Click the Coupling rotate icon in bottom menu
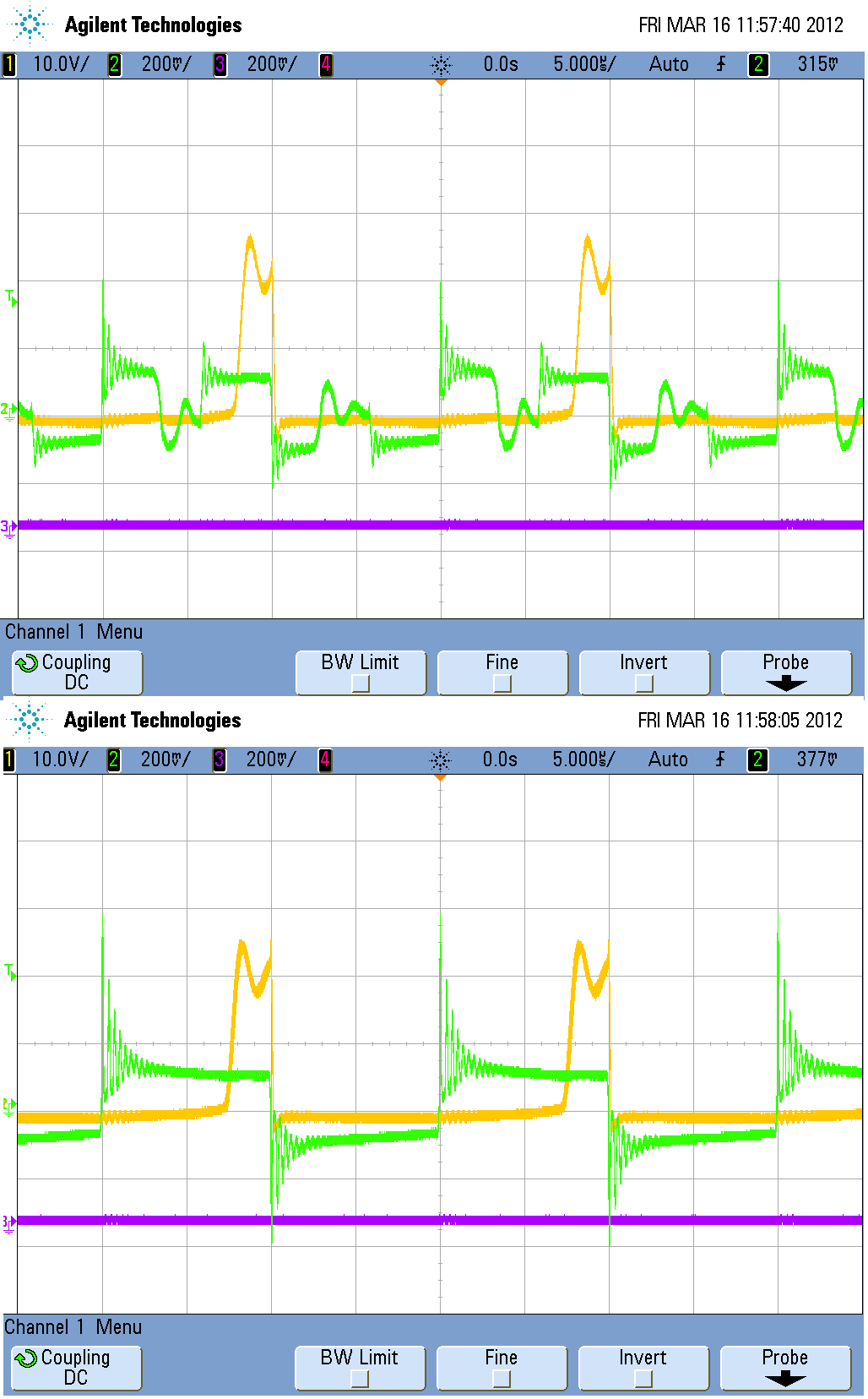Viewport: 868px width, 1399px height. (27, 1358)
